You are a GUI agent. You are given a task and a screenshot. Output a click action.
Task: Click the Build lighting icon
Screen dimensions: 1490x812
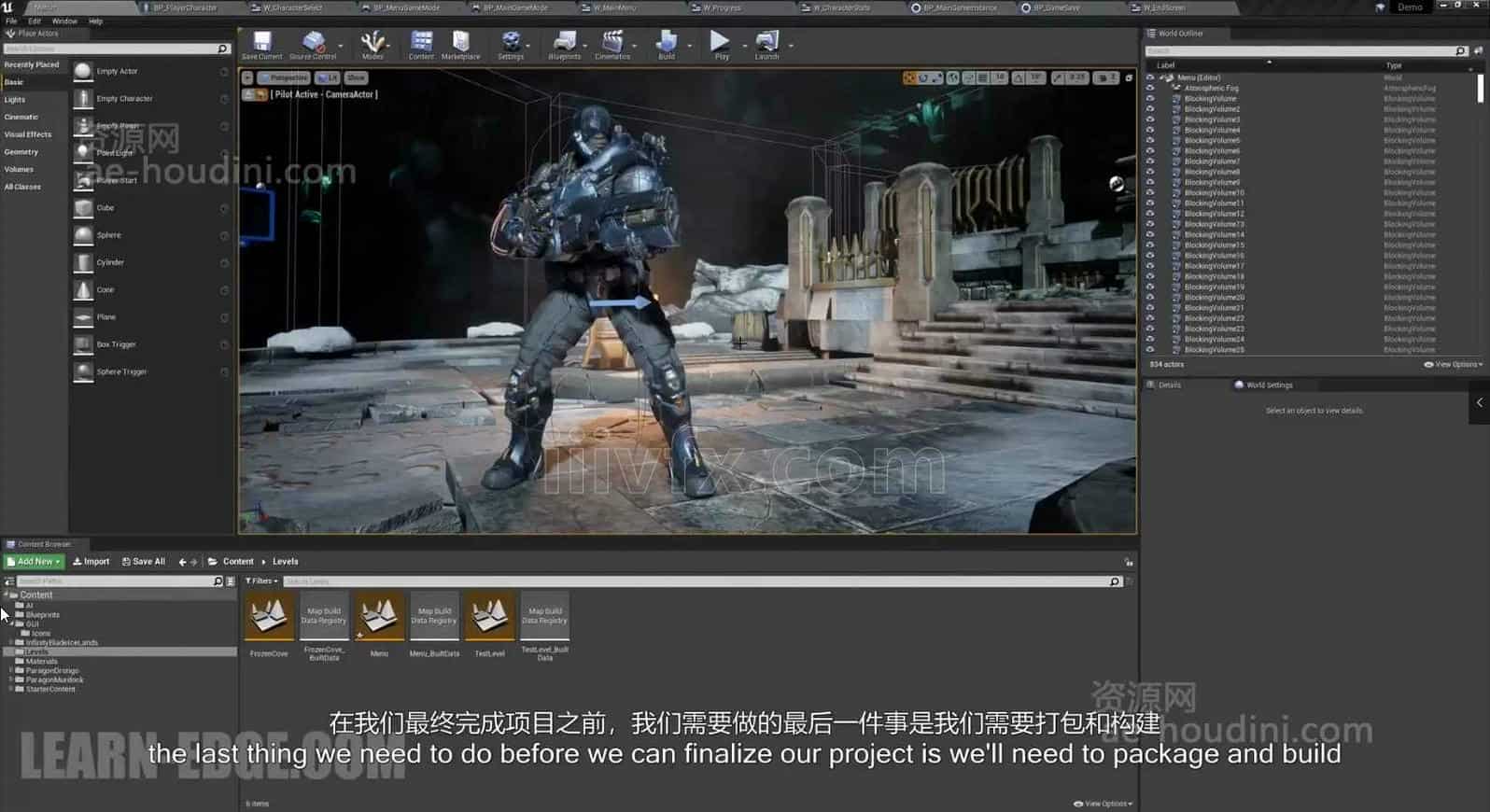[666, 43]
